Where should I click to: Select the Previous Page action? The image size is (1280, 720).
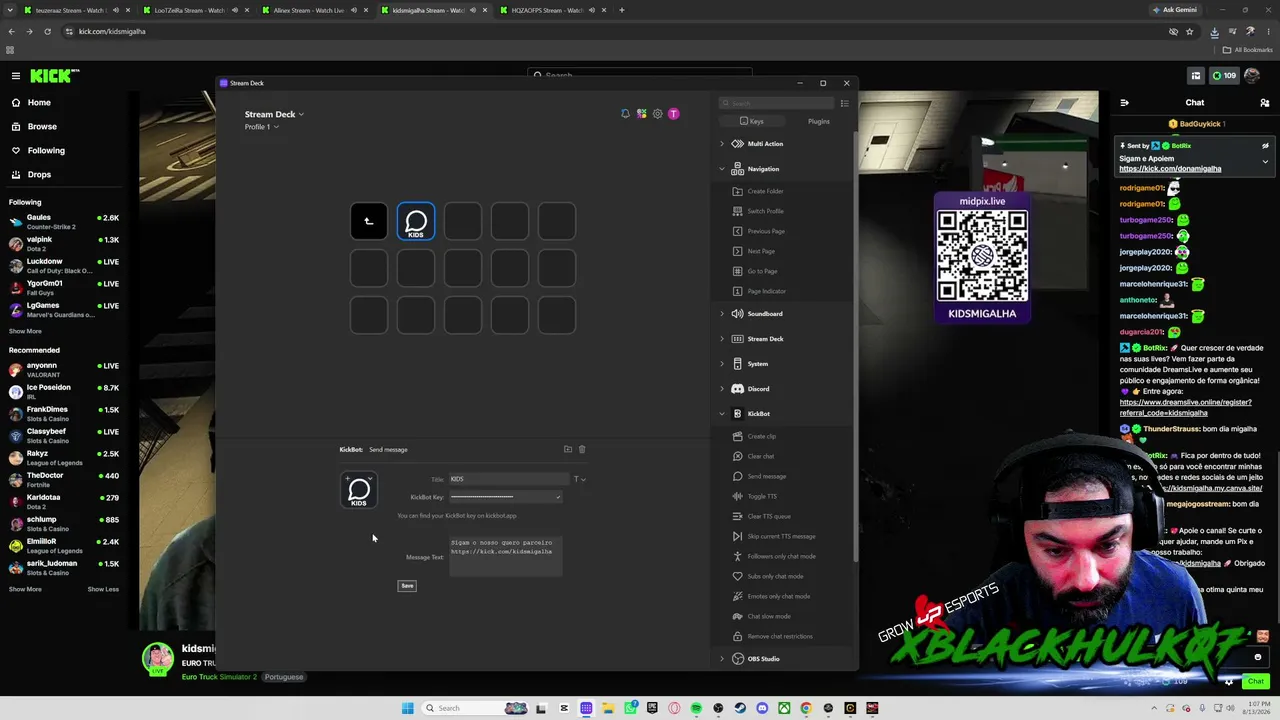766,231
